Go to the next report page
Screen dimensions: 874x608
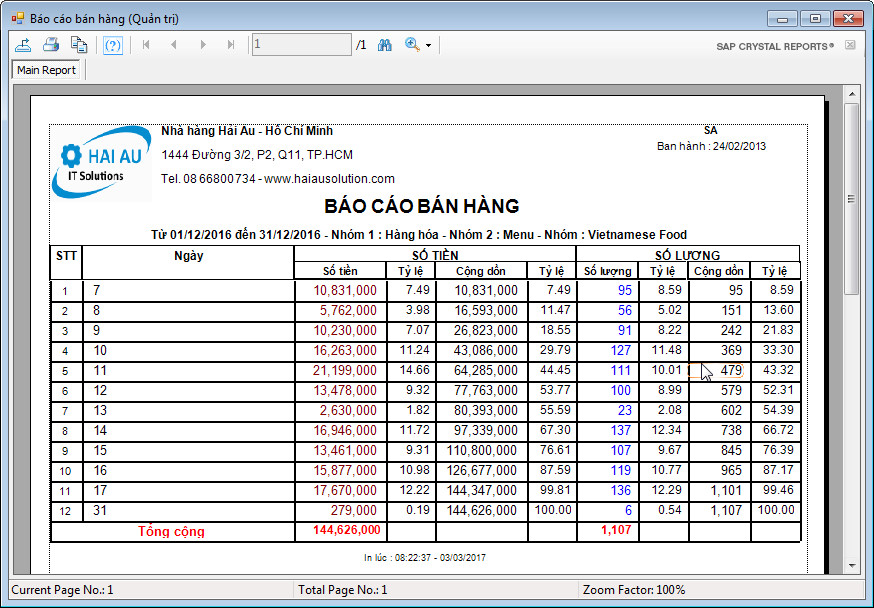pos(203,45)
